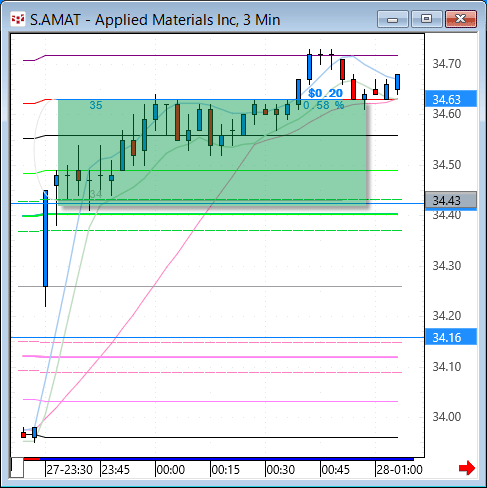Select the 34.63 blue price marker
The image size is (487, 488).
(451, 99)
